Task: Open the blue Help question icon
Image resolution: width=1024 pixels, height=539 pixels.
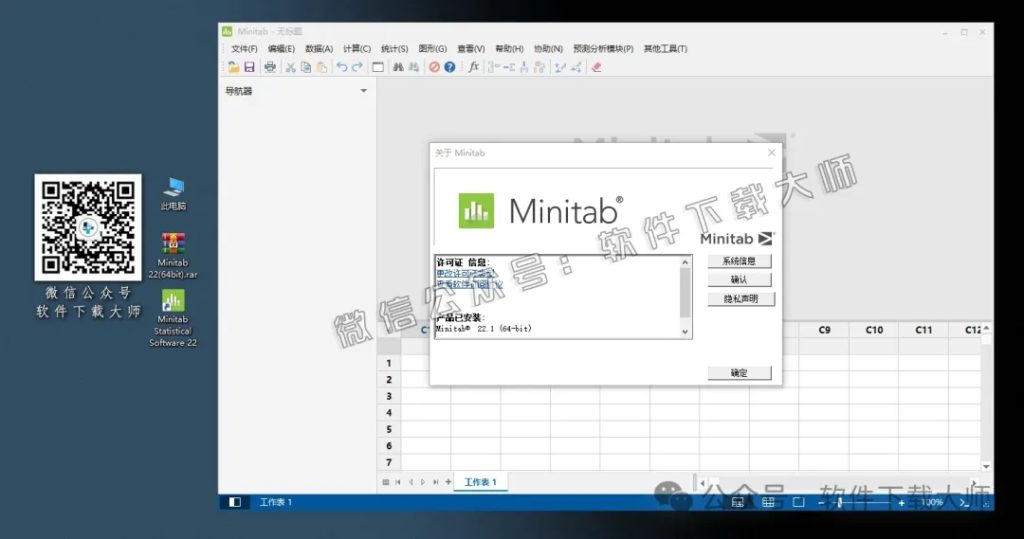Action: coord(449,67)
